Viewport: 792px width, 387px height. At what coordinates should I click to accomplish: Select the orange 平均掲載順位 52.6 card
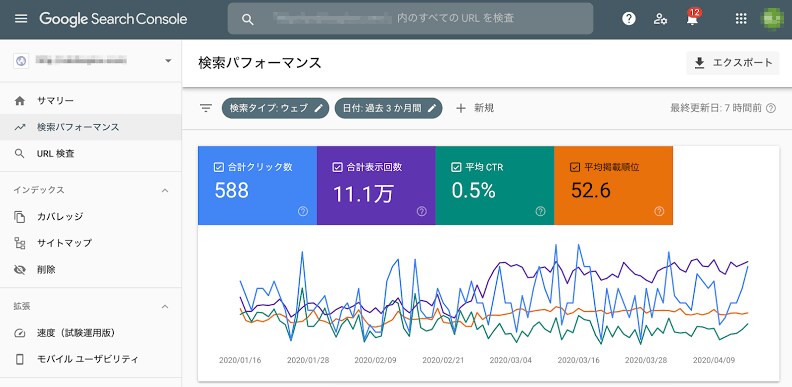[614, 185]
